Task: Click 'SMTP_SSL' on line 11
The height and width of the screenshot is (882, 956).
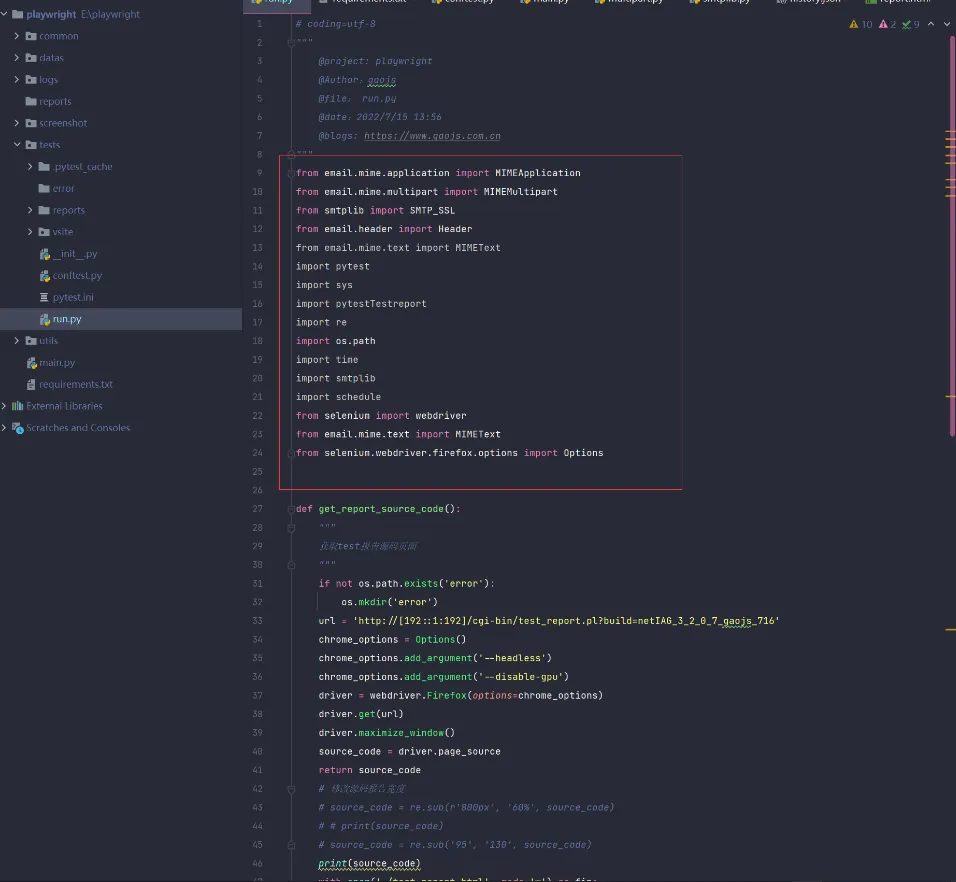Action: coord(432,210)
